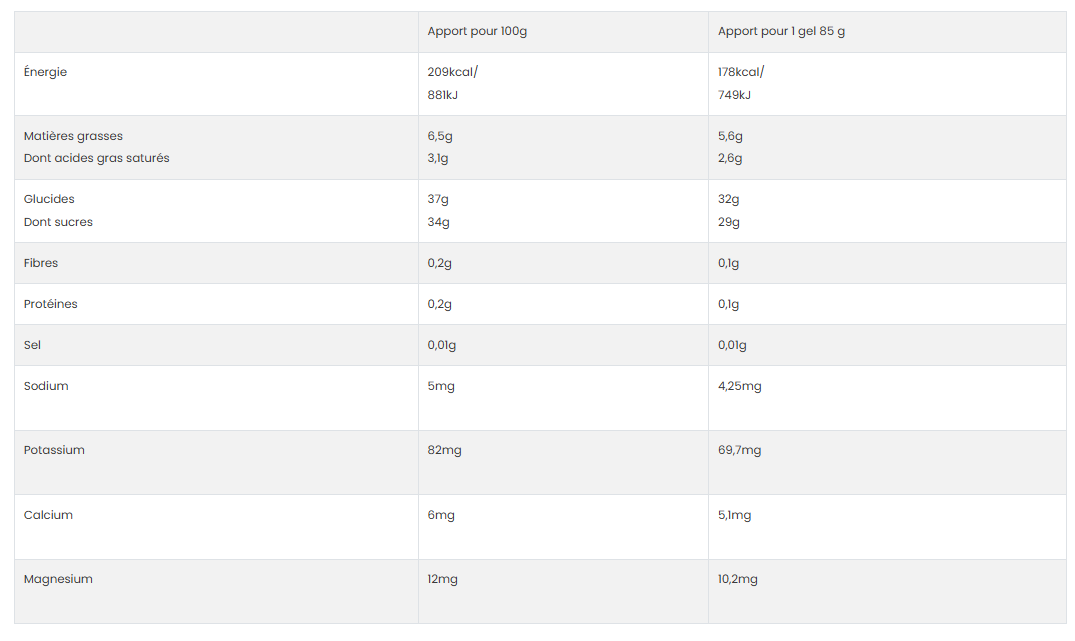The height and width of the screenshot is (641, 1075).
Task: Select the "Matières grasses" label
Action: coord(73,136)
